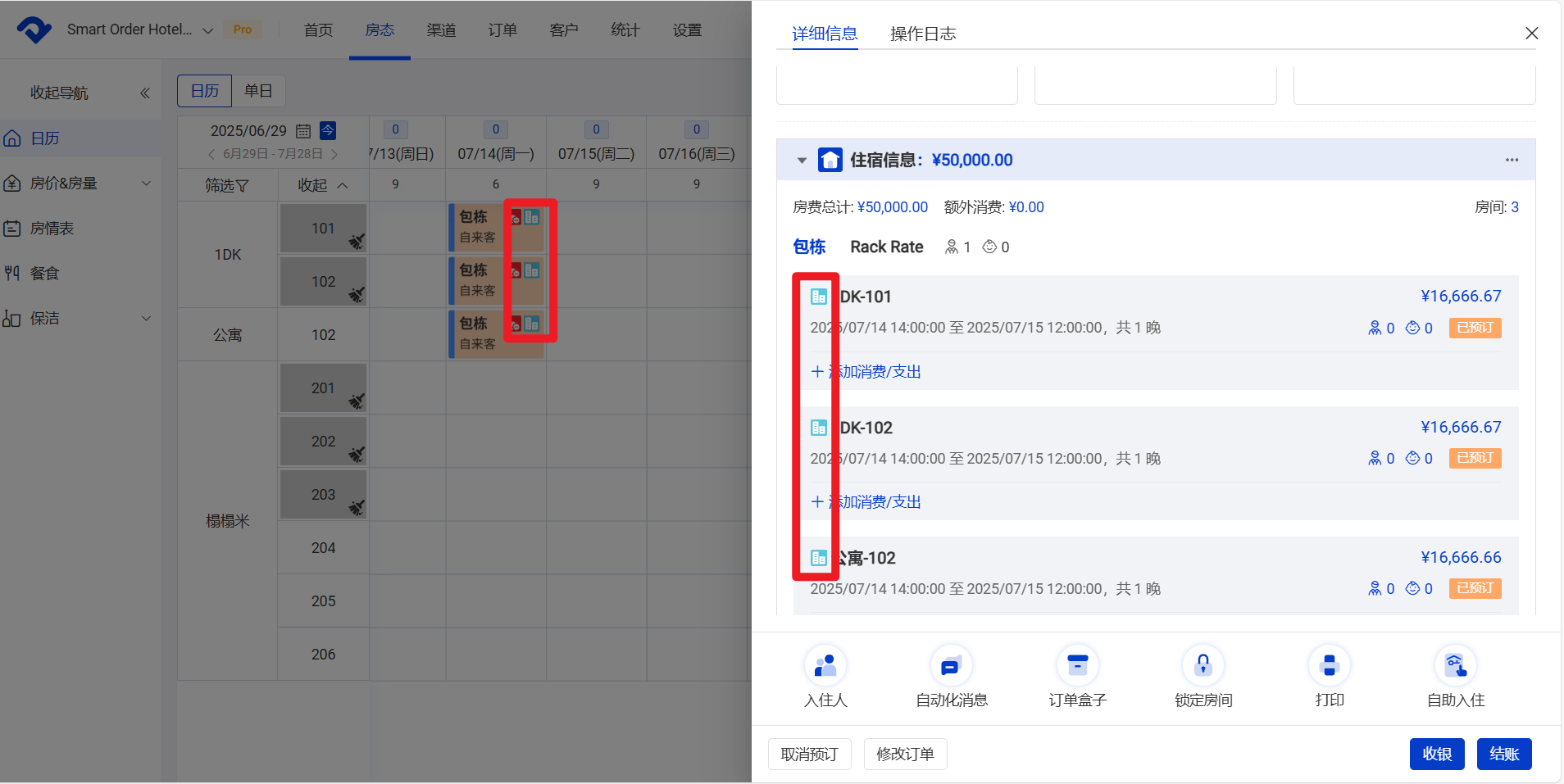Viewport: 1564px width, 784px height.
Task: Click the 入住人 guest icon
Action: (825, 666)
